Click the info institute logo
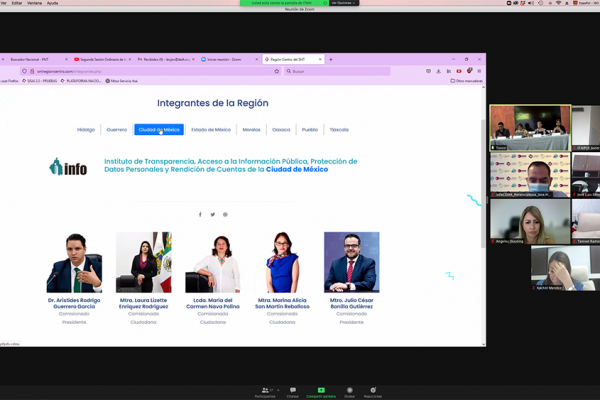Viewport: 600px width, 400px height. (x=68, y=167)
